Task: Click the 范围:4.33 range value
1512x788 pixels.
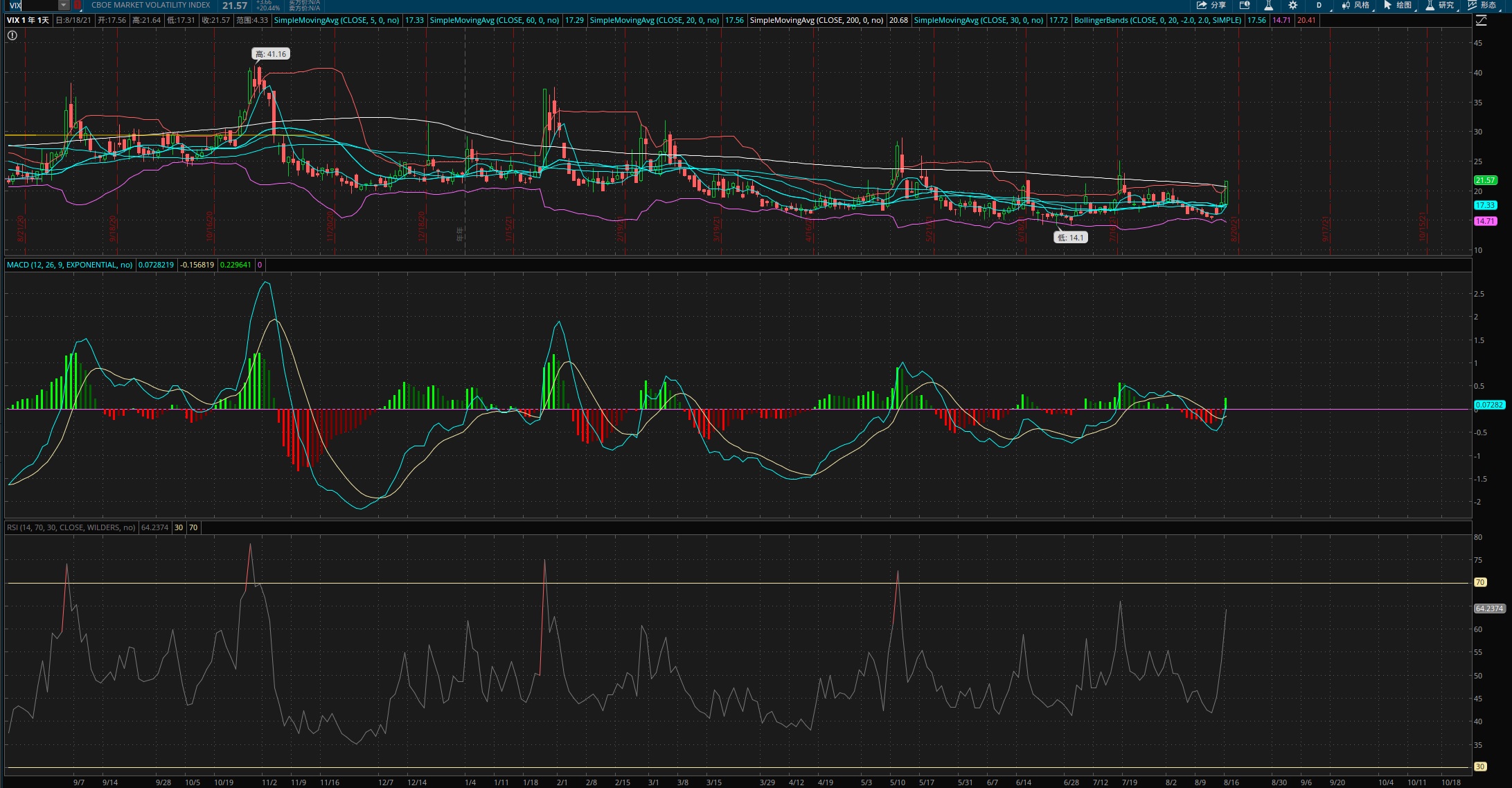Action: click(x=252, y=20)
